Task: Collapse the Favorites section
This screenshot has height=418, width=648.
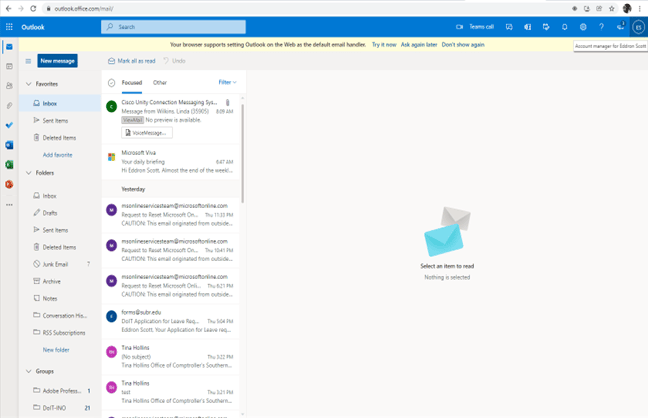Action: point(29,84)
